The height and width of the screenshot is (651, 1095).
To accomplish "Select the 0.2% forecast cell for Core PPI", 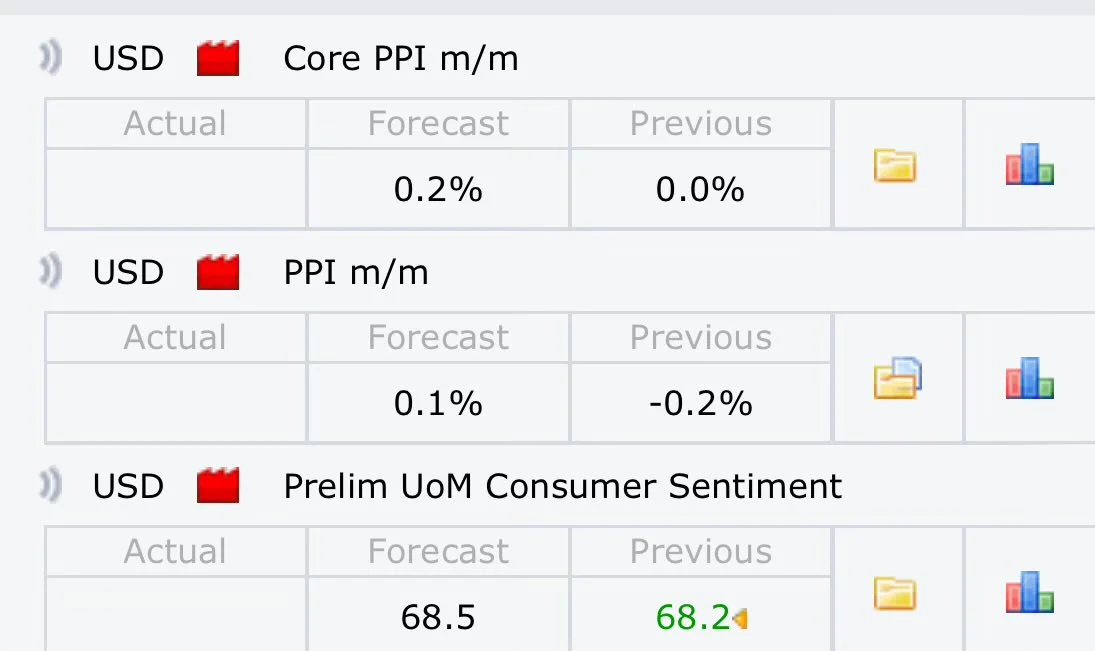I will pos(439,189).
